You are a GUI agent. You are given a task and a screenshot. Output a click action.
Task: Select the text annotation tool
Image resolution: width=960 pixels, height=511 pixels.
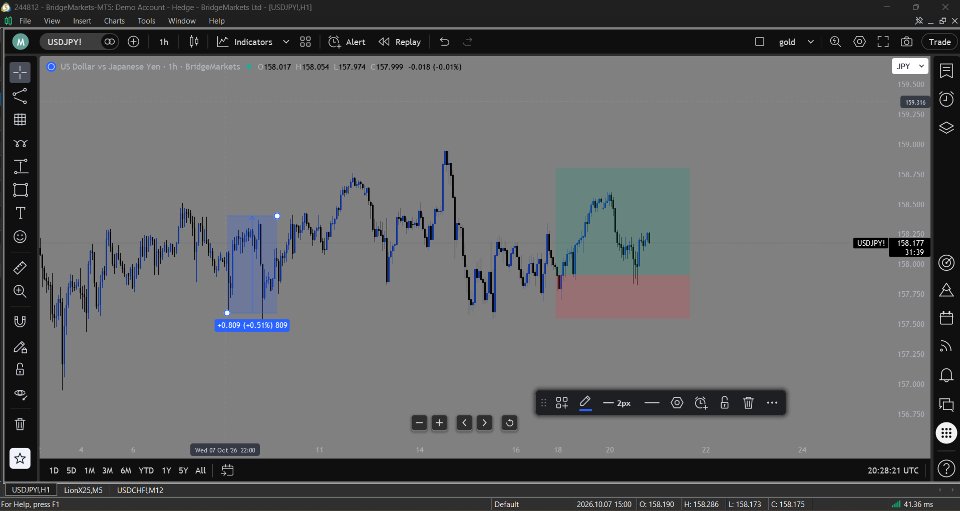(x=20, y=213)
